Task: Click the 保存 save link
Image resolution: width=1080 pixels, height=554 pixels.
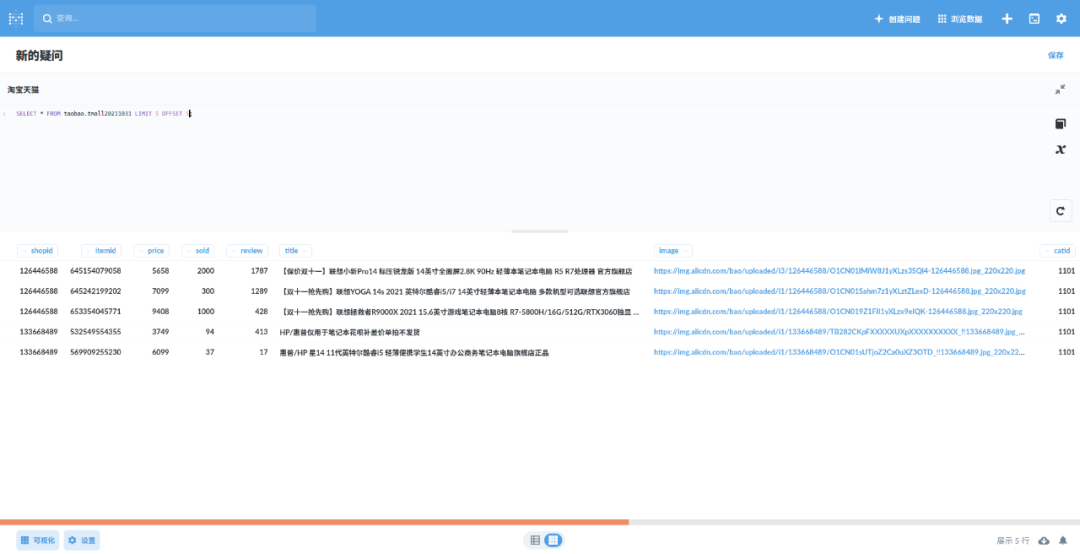Action: coord(1055,55)
